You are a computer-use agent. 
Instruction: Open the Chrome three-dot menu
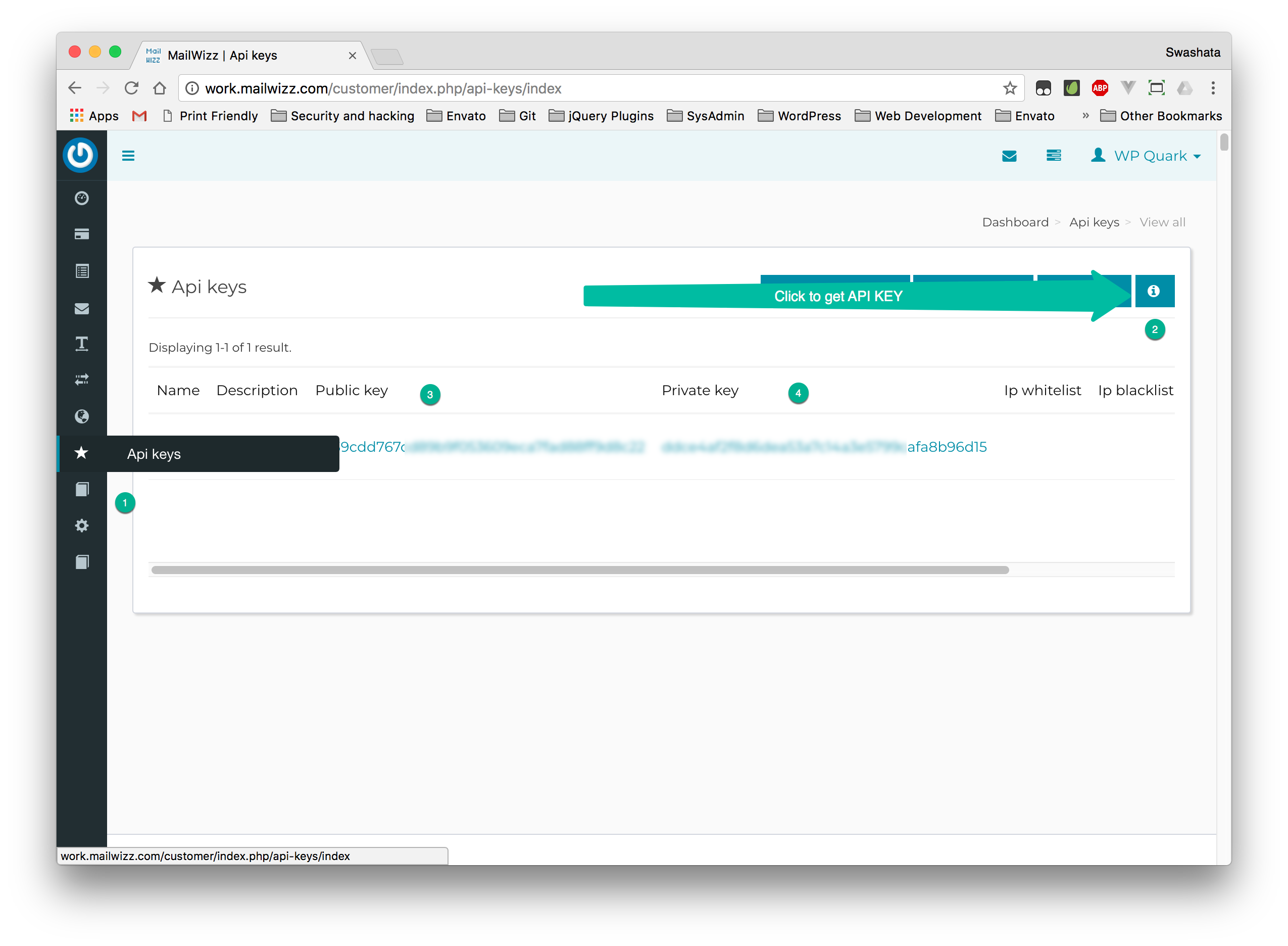point(1213,87)
